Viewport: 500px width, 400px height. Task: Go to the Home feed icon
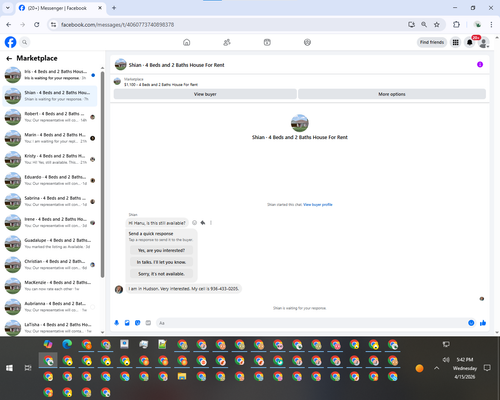coord(187,42)
